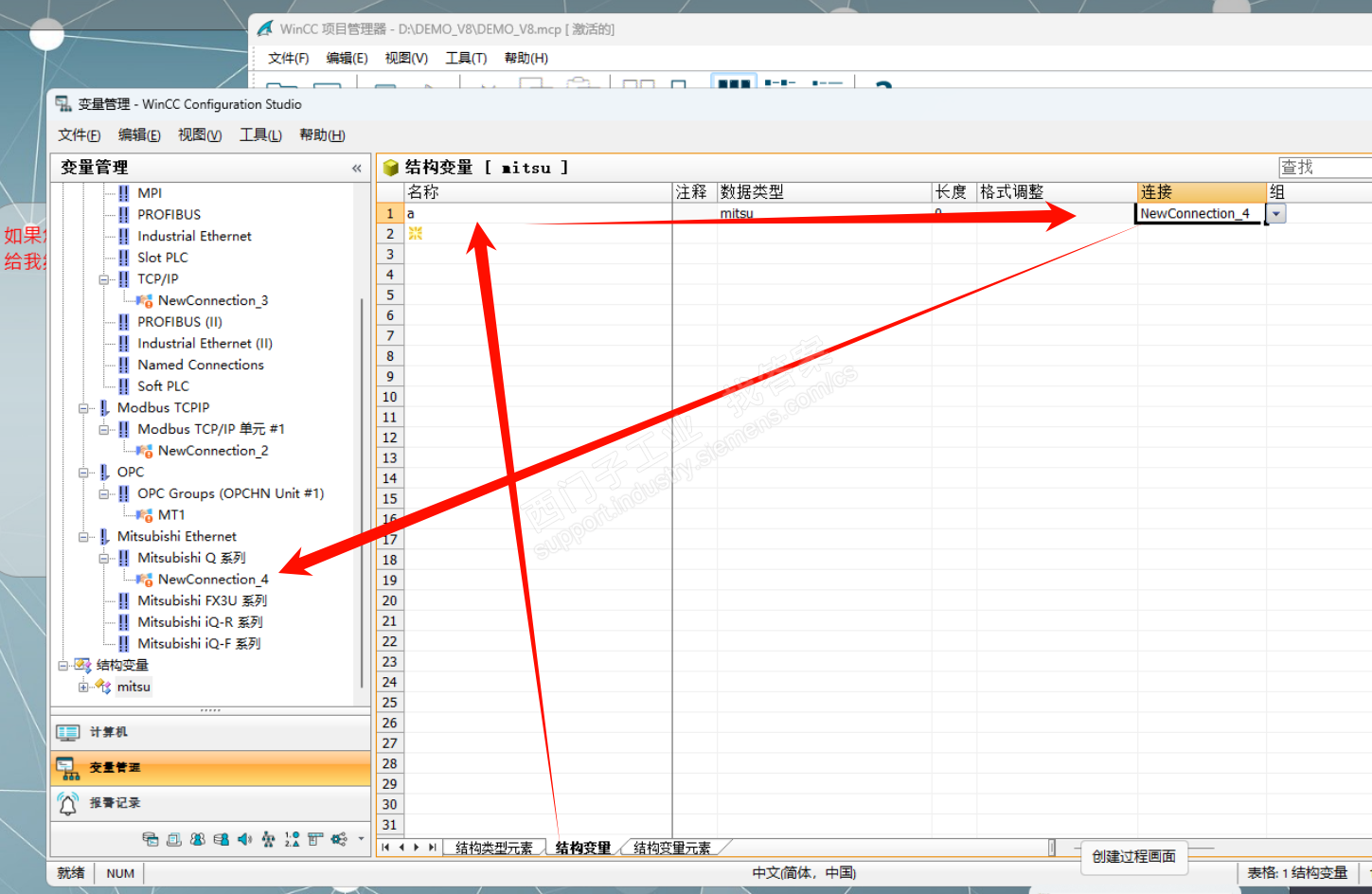The width and height of the screenshot is (1372, 894).
Task: Click the new-row star icon in row 2
Action: (x=415, y=234)
